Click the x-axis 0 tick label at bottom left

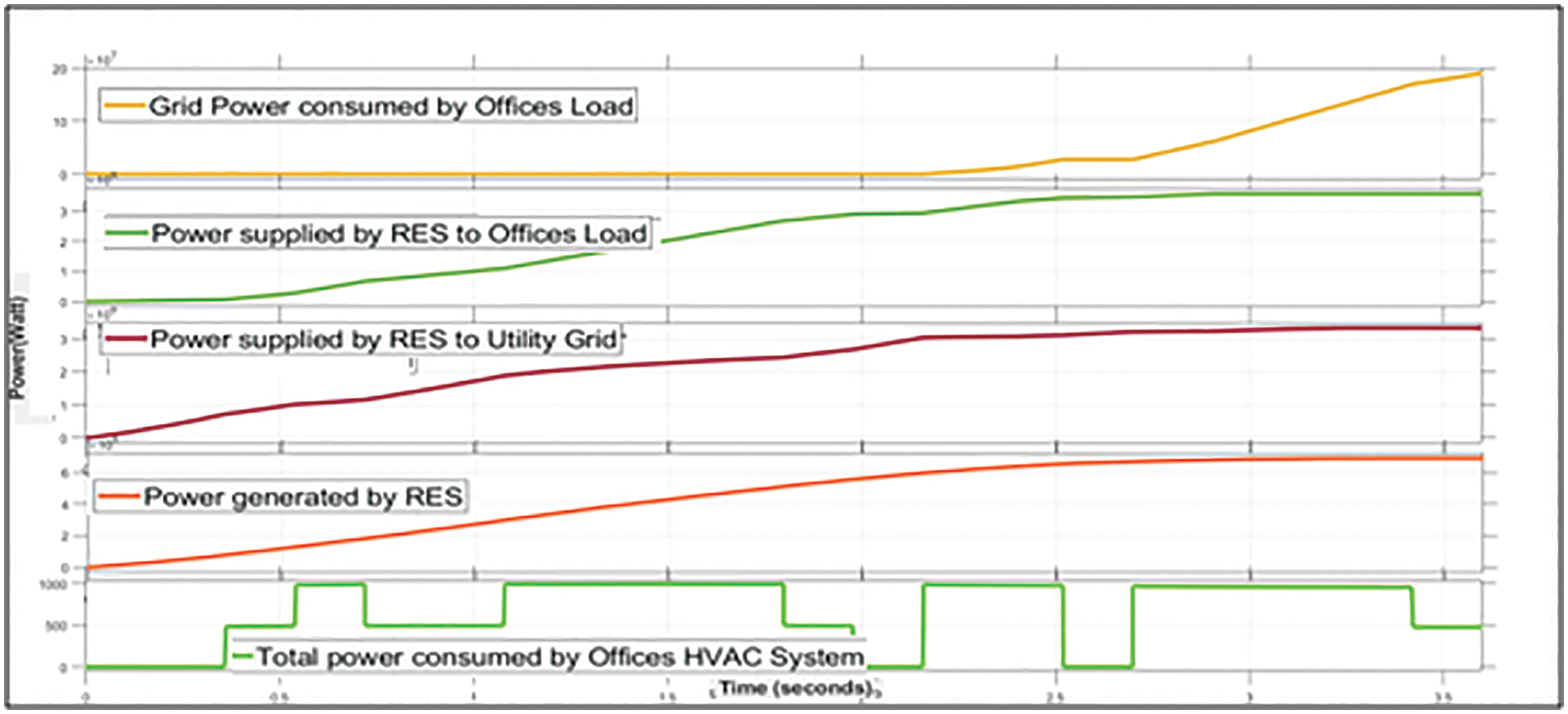pyautogui.click(x=85, y=697)
